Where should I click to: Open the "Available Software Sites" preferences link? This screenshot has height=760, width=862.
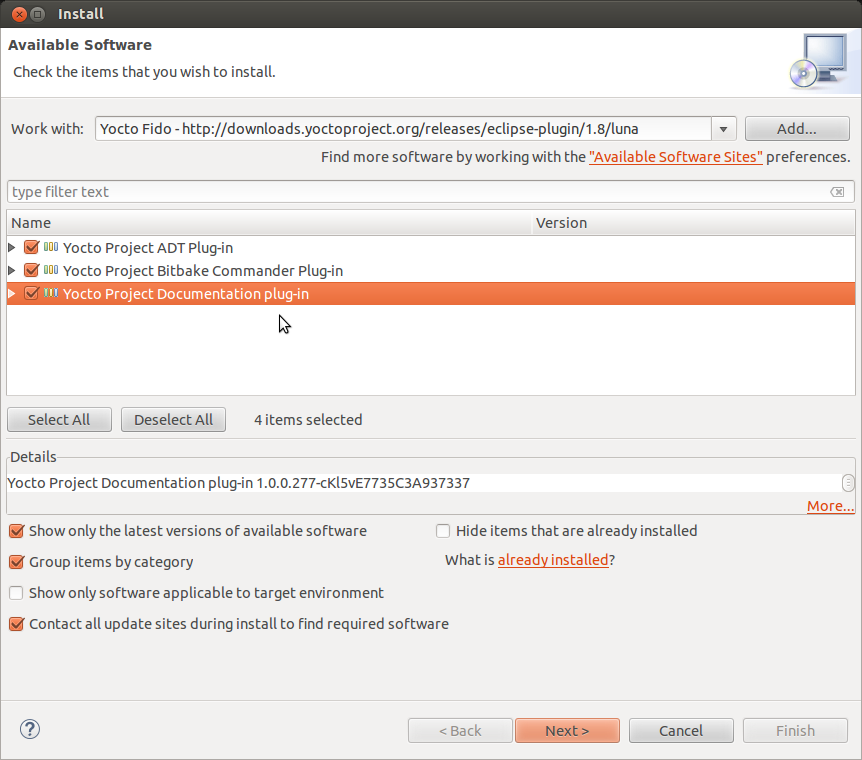[x=675, y=157]
